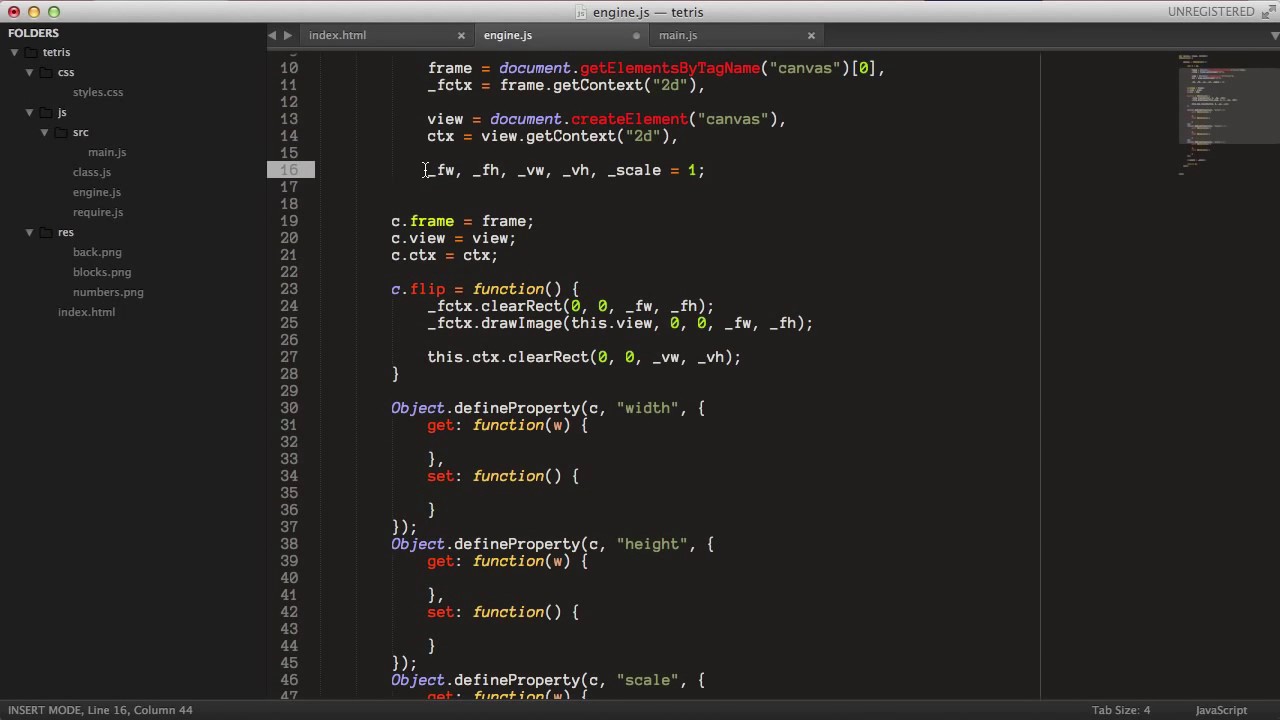Click the INSERT MODE status text
1280x720 pixels.
(45, 710)
